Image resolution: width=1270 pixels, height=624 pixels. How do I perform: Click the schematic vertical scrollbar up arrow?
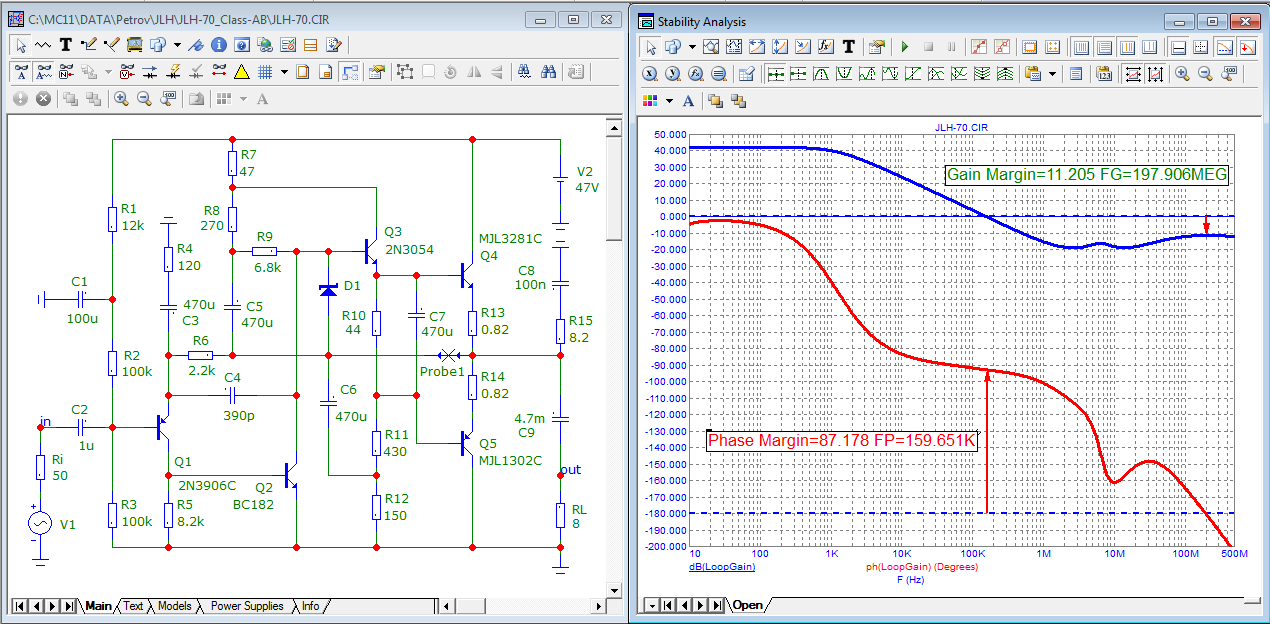(614, 126)
